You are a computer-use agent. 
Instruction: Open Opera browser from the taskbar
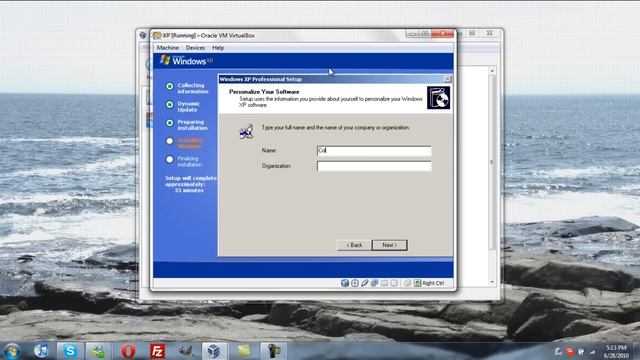(128, 351)
